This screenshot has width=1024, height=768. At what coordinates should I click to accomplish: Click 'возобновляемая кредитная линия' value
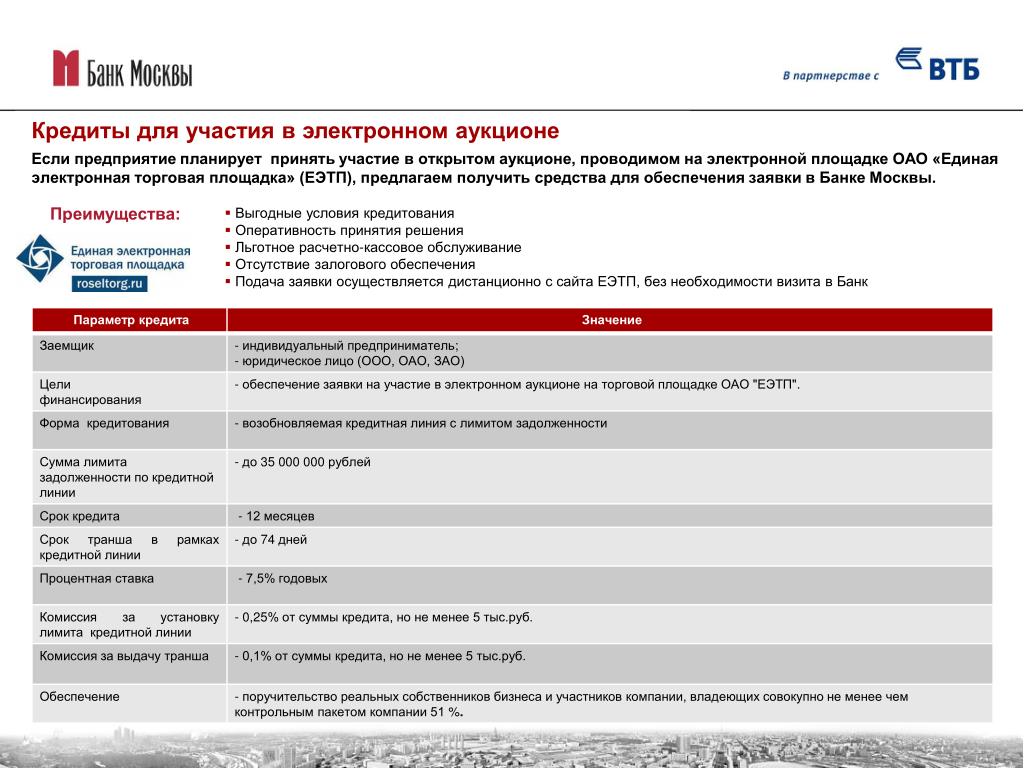click(421, 423)
